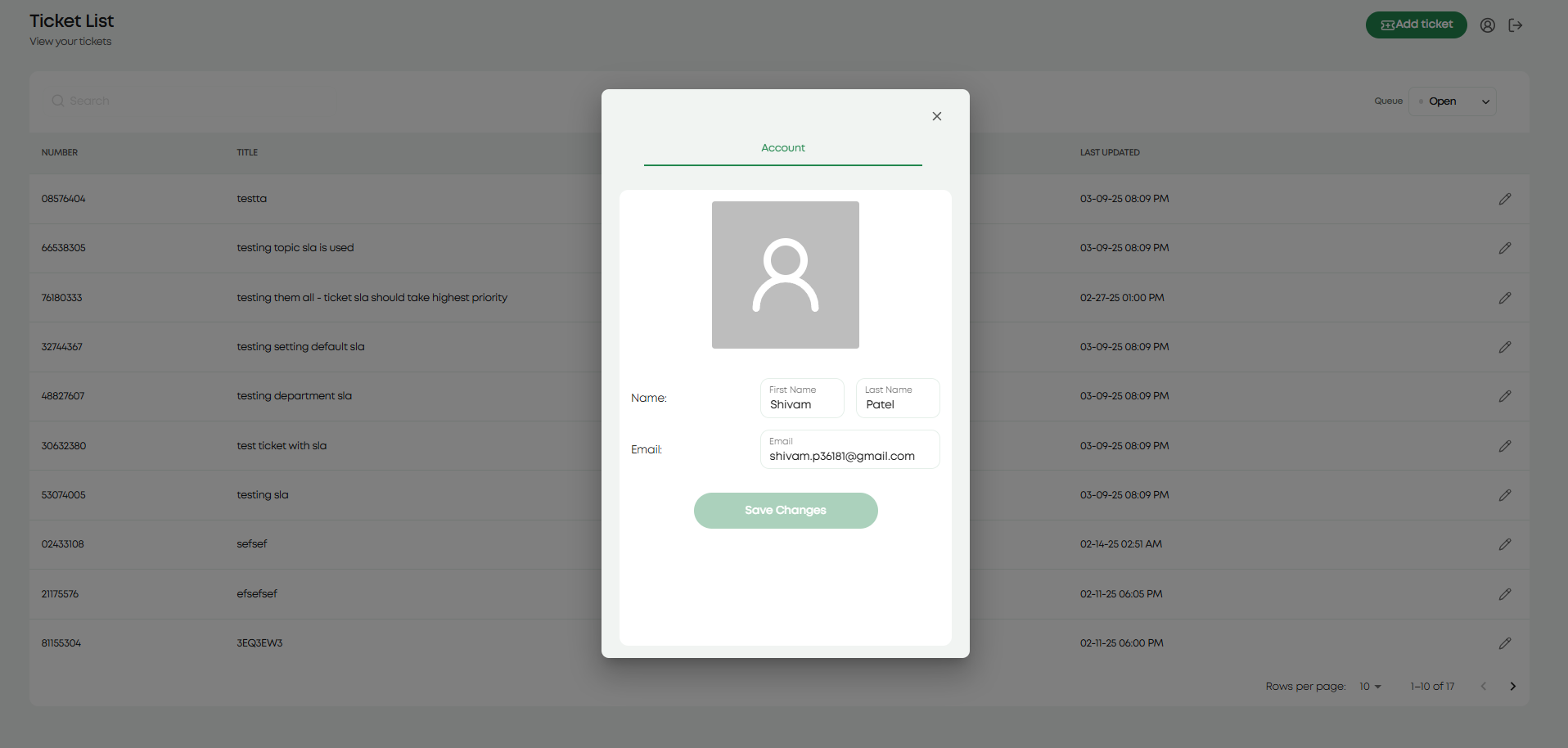Image resolution: width=1568 pixels, height=748 pixels.
Task: Expand the Queue chevron arrow
Action: pyautogui.click(x=1485, y=101)
